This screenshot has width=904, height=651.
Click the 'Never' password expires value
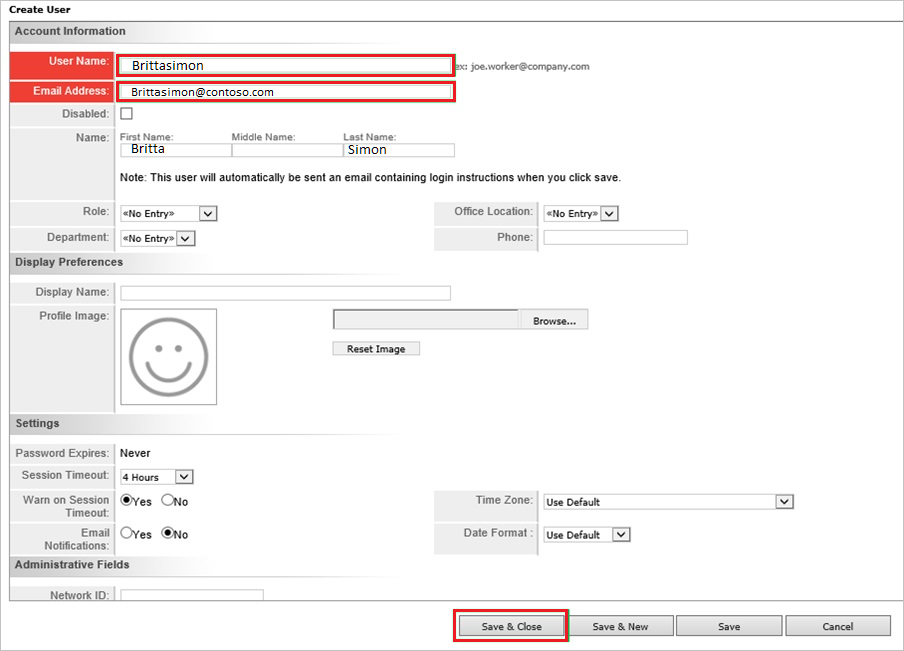(135, 453)
